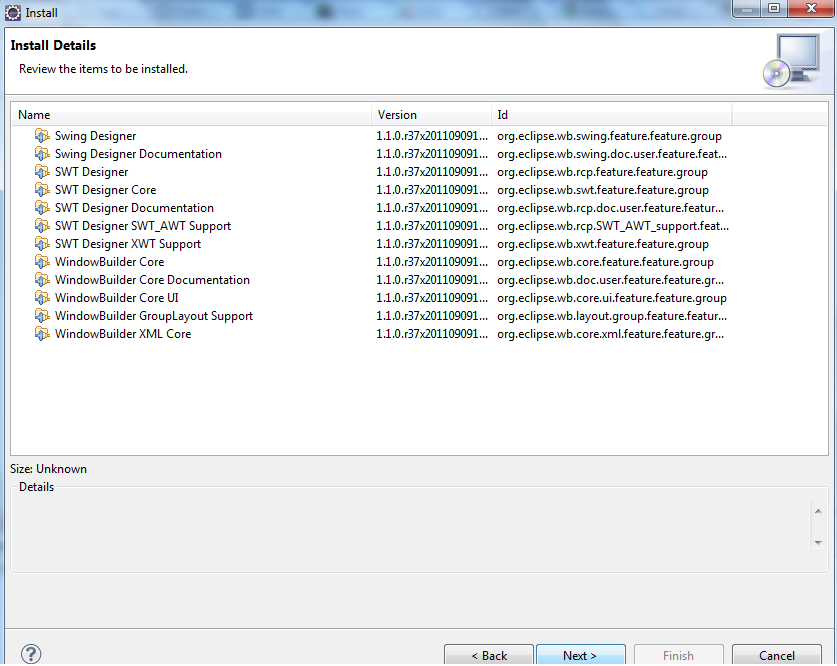Click the icon of WindowBuilder GroupLayout Support
Image resolution: width=837 pixels, height=666 pixels.
[x=42, y=316]
